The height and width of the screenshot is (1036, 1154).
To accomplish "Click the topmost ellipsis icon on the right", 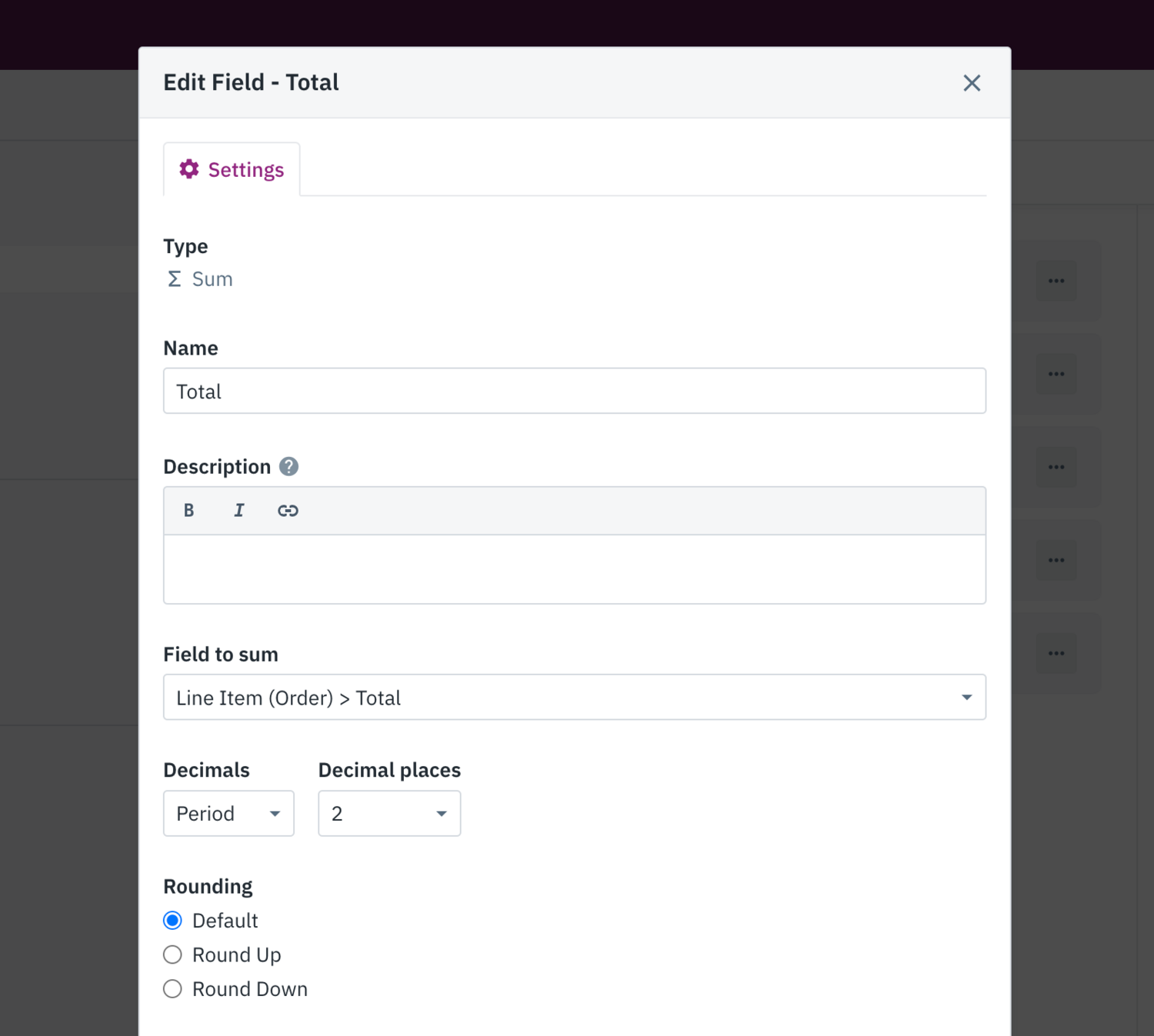I will pyautogui.click(x=1056, y=281).
